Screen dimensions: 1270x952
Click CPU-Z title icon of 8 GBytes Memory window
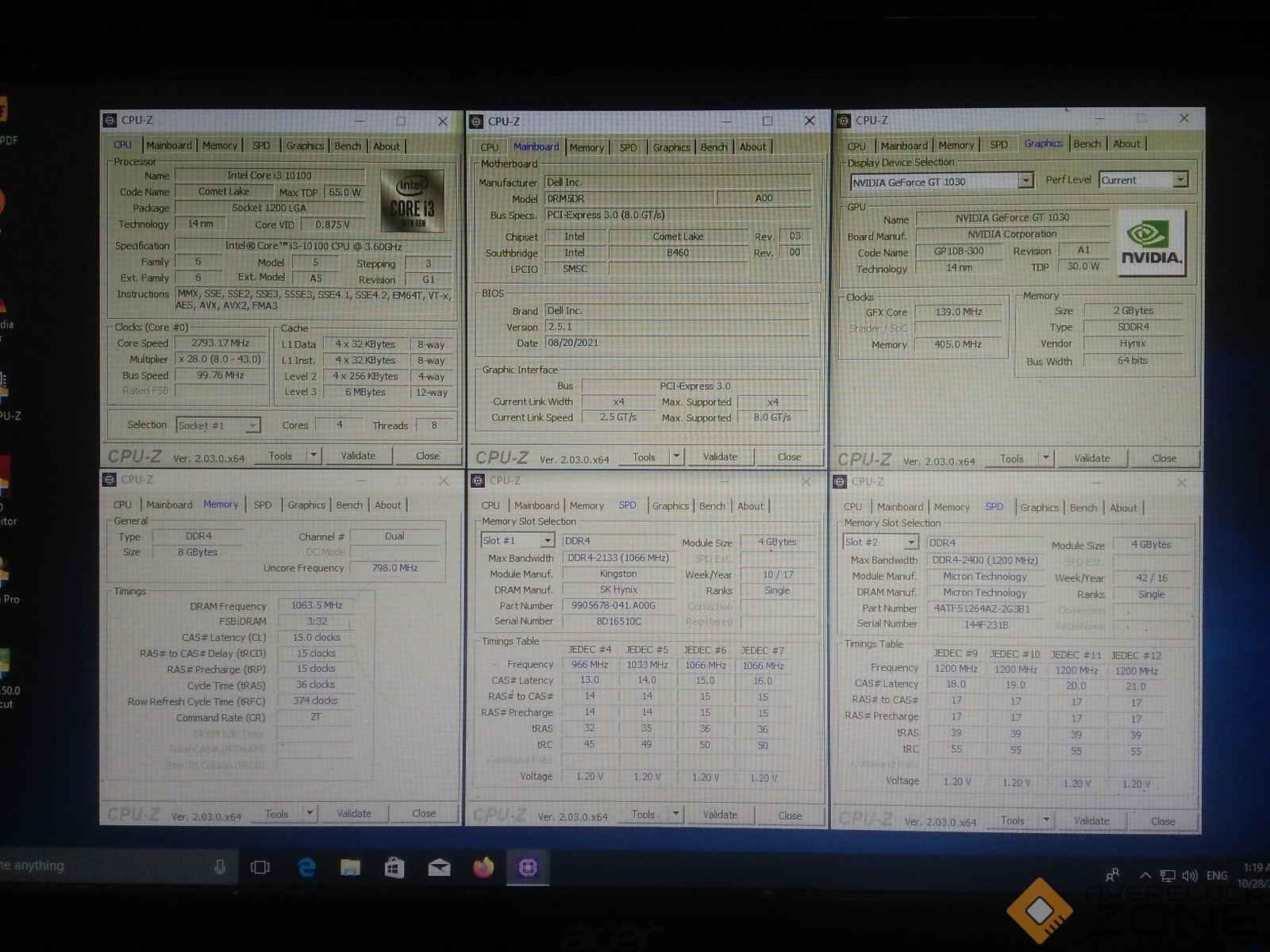tap(110, 479)
